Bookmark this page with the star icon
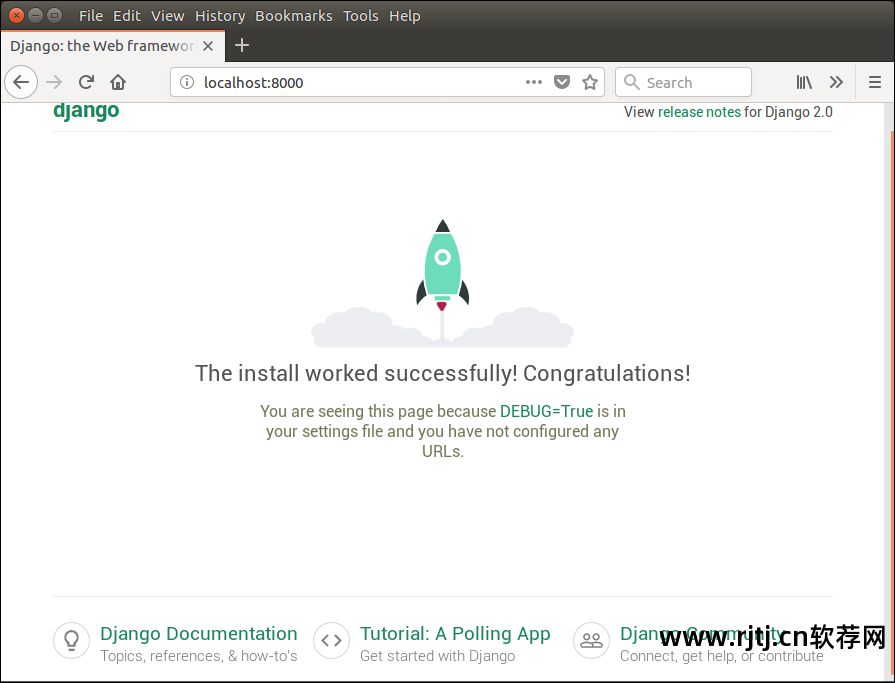Screen dimensions: 895x683 590,82
